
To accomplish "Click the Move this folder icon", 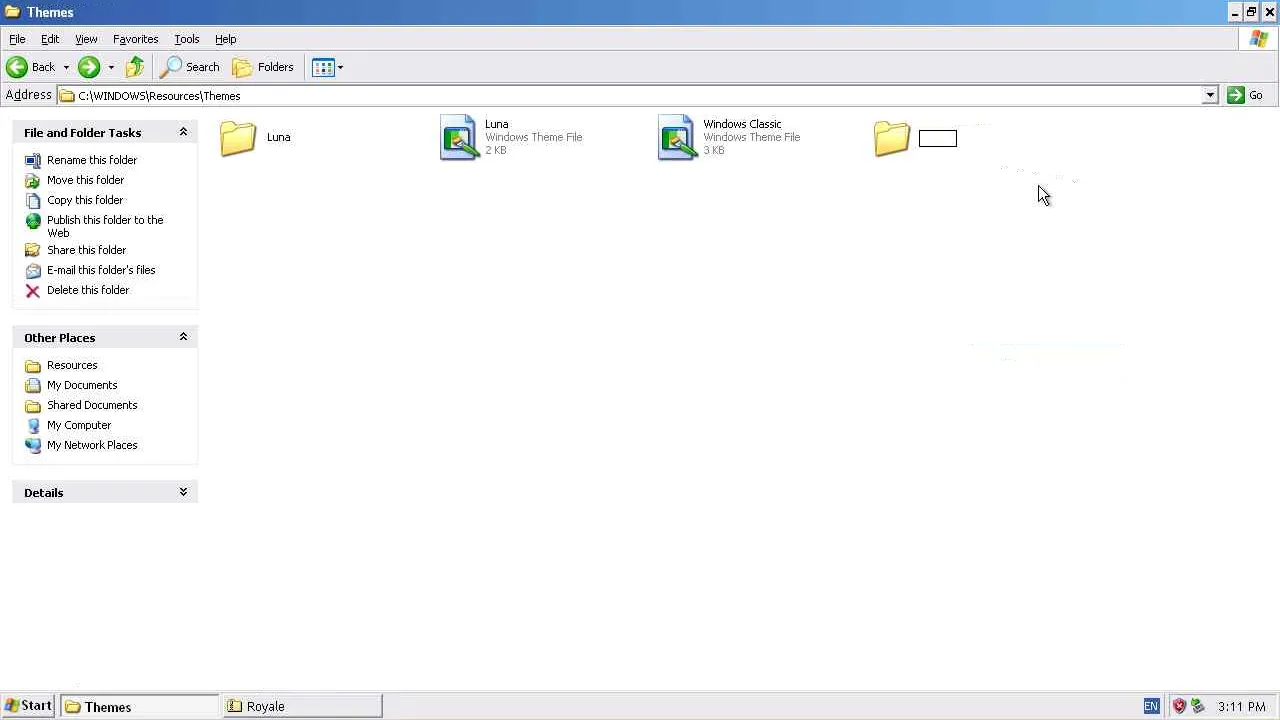I will pyautogui.click(x=33, y=180).
